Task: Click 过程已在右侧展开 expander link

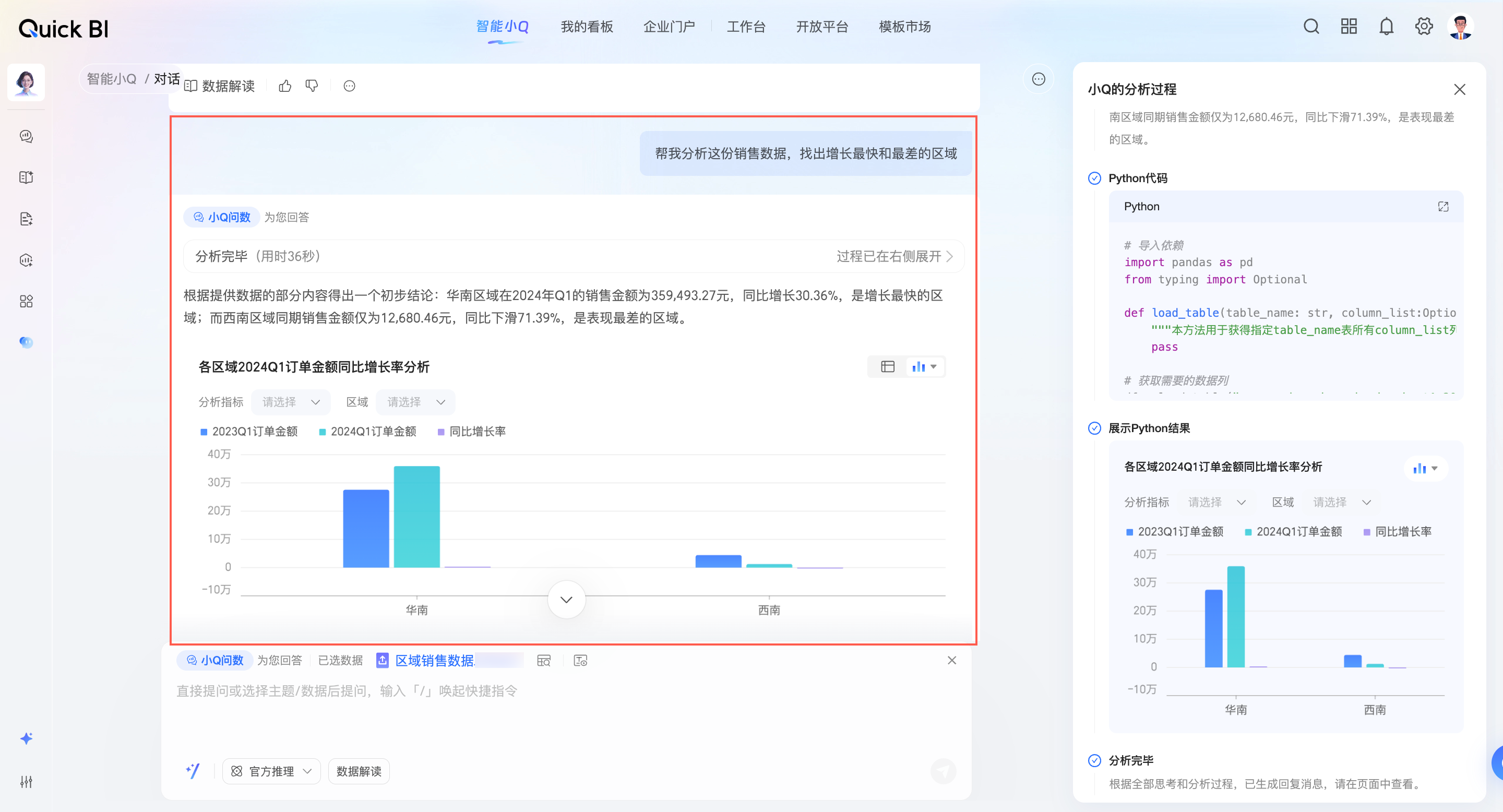Action: coord(894,256)
